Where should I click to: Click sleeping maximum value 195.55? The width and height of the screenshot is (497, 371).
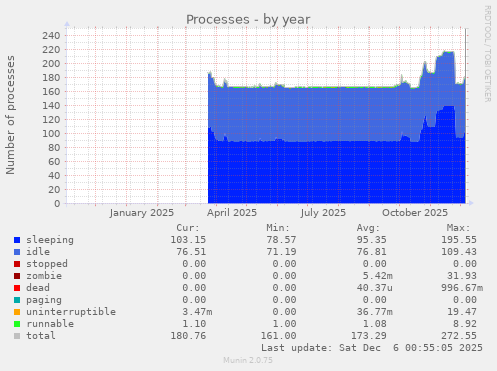coord(459,240)
